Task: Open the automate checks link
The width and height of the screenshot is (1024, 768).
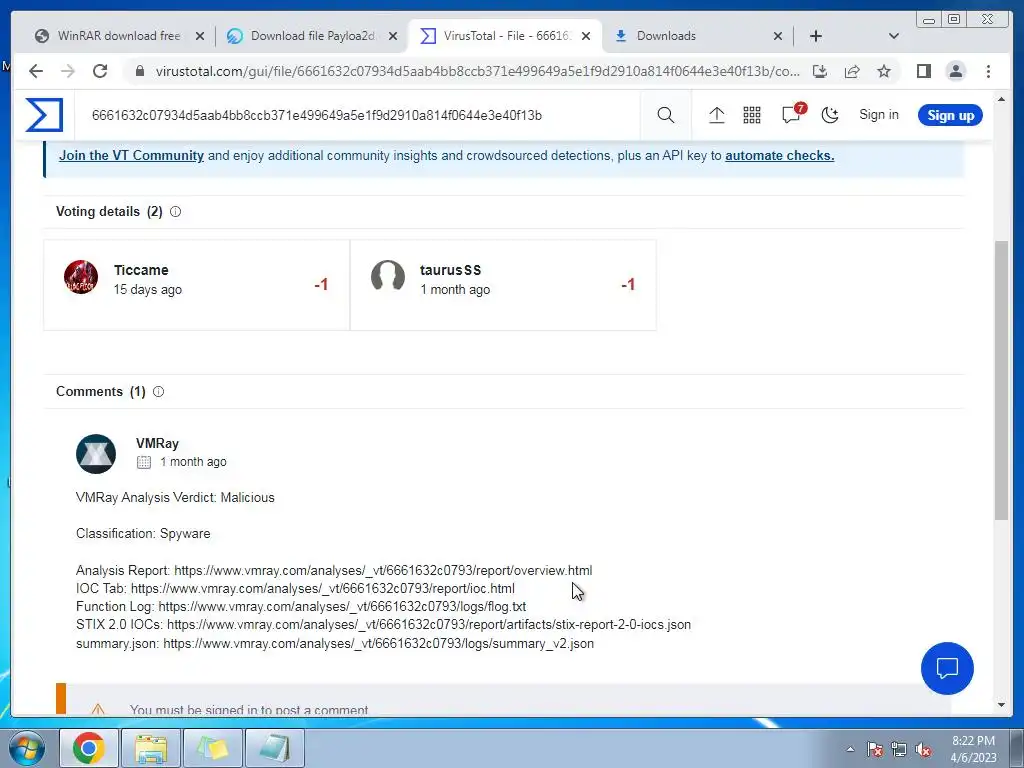Action: (x=779, y=155)
